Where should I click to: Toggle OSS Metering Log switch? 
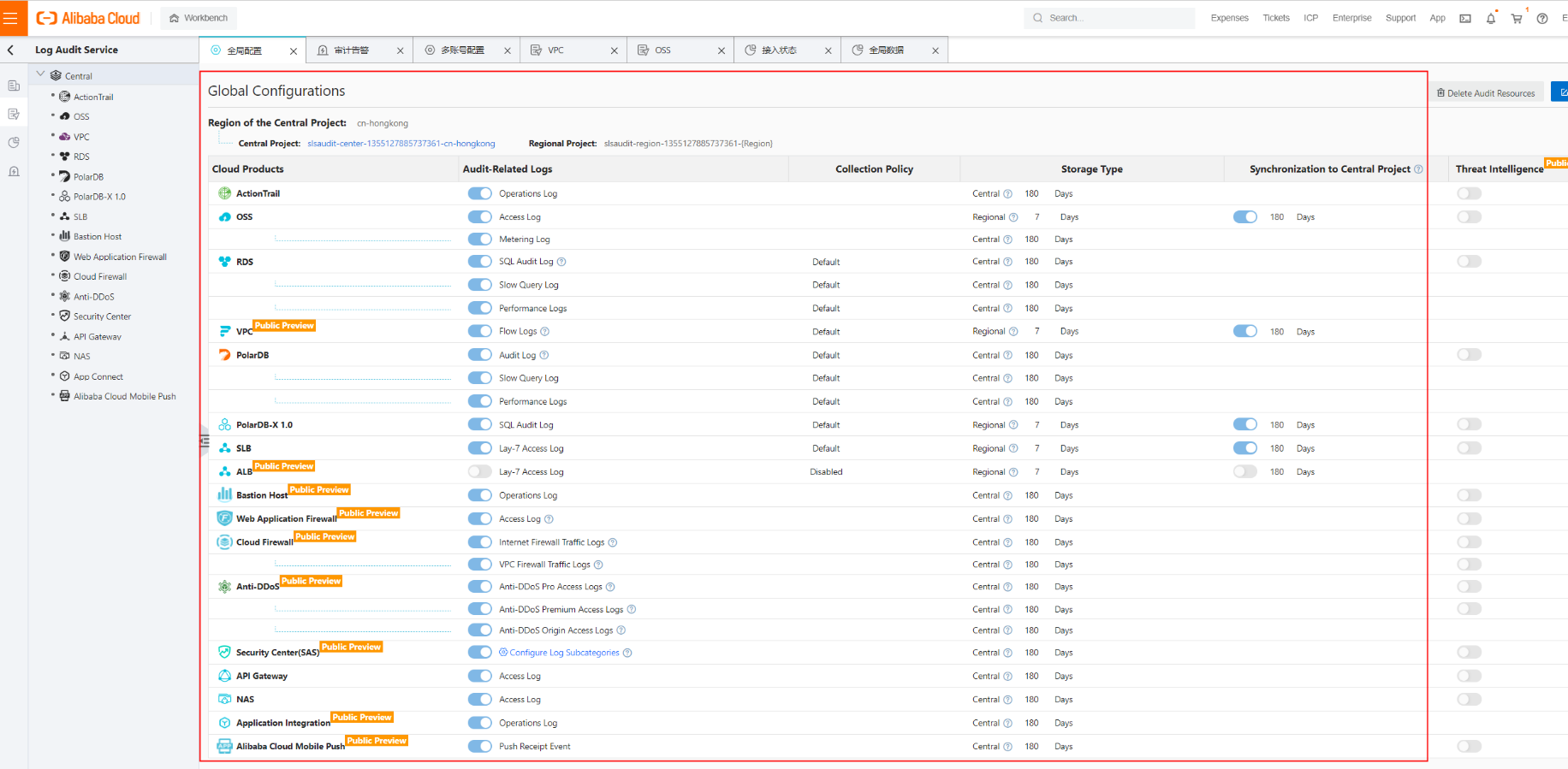[479, 240]
